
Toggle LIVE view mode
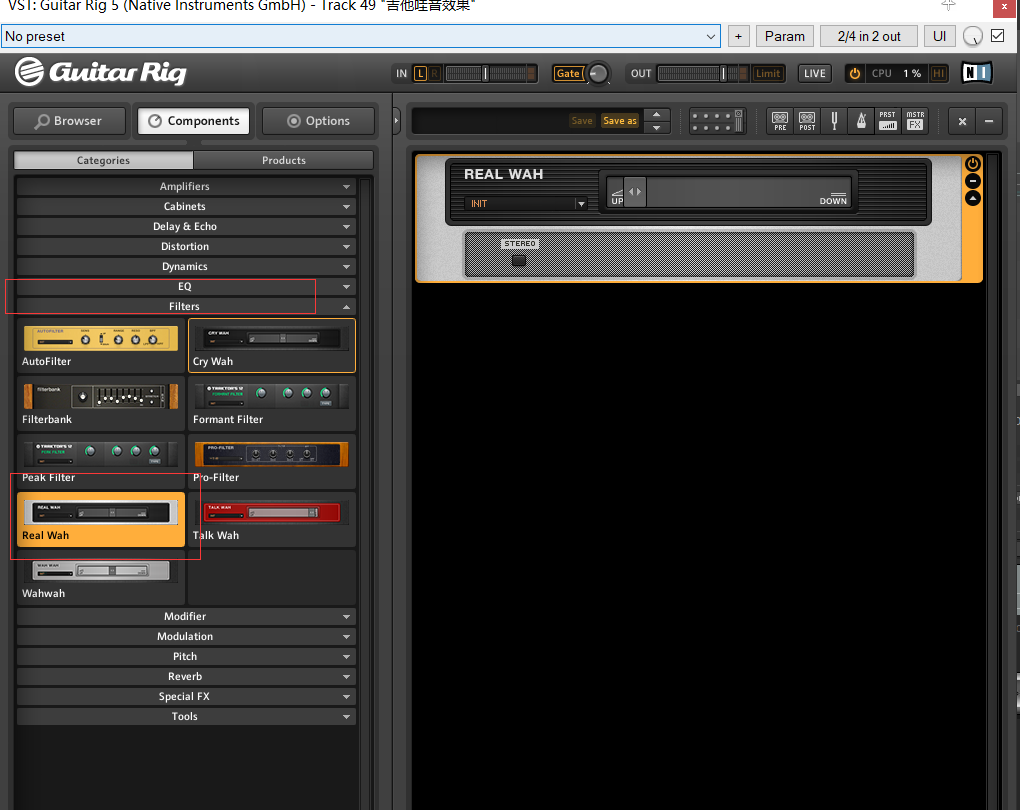pyautogui.click(x=814, y=74)
